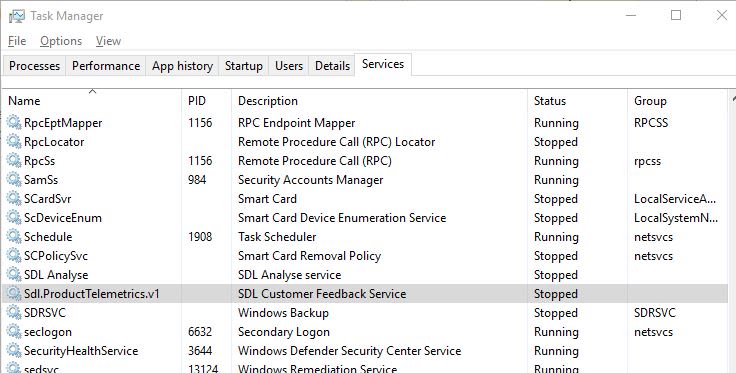
Task: Sort by the Group column header
Action: [677, 101]
